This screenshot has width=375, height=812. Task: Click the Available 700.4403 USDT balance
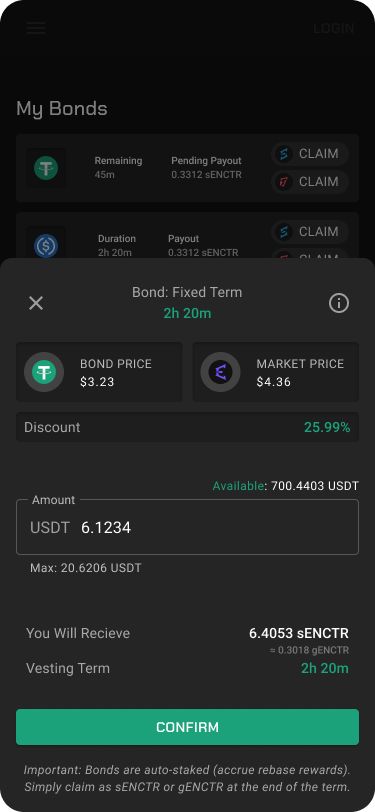click(285, 486)
